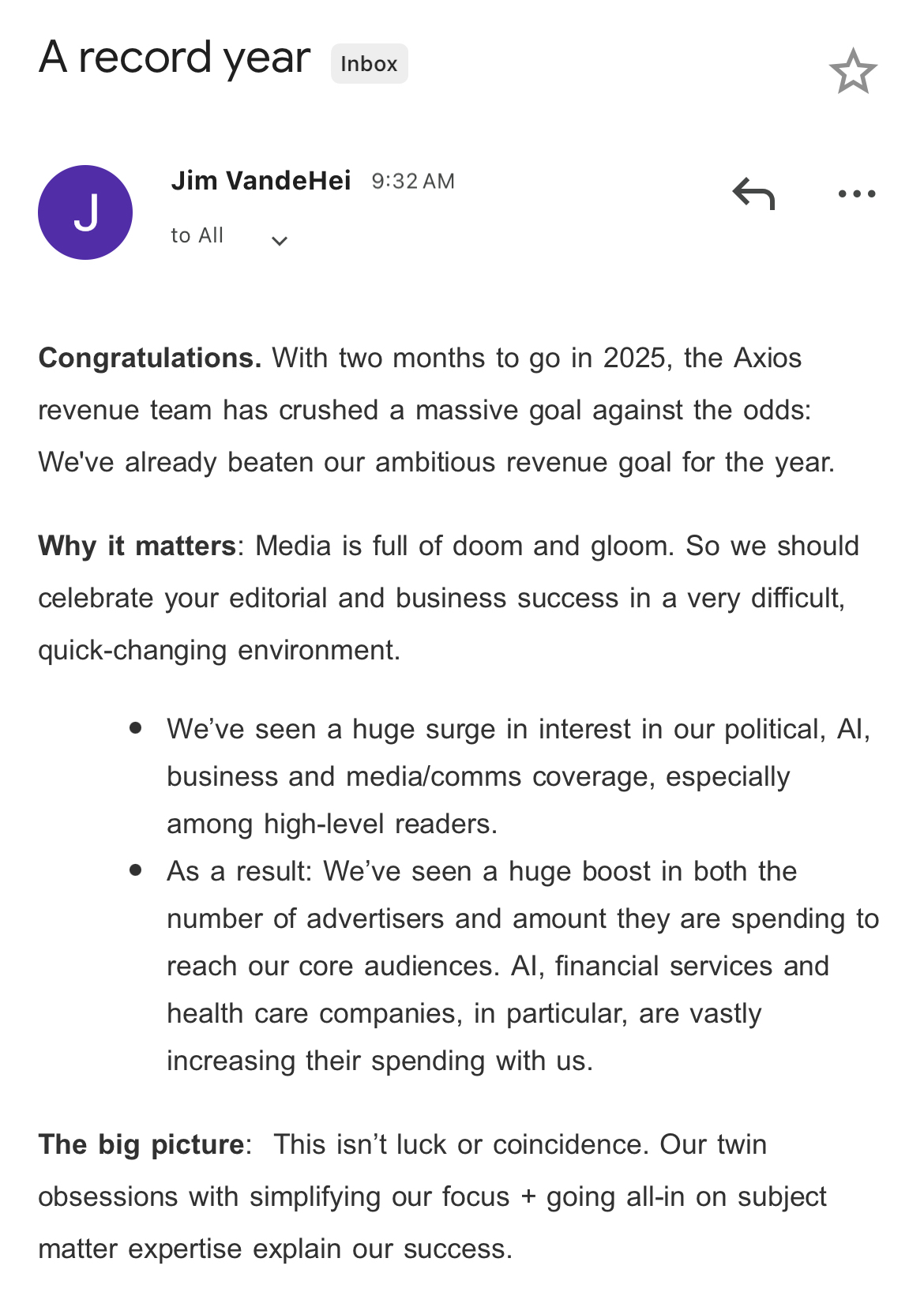Click "media/comms" in the first bullet
The width and height of the screenshot is (924, 1292).
coord(434,777)
